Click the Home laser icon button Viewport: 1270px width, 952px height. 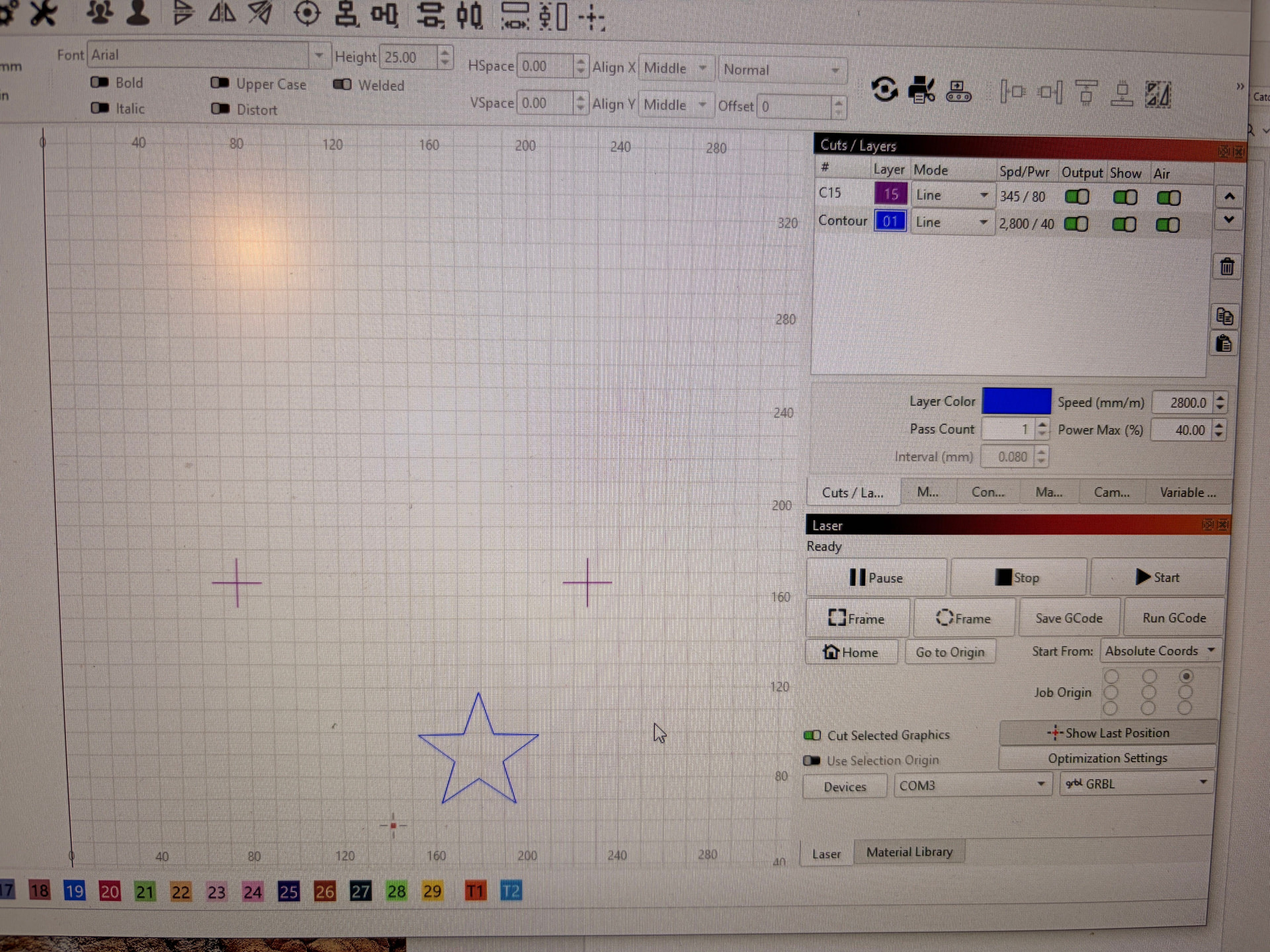851,653
